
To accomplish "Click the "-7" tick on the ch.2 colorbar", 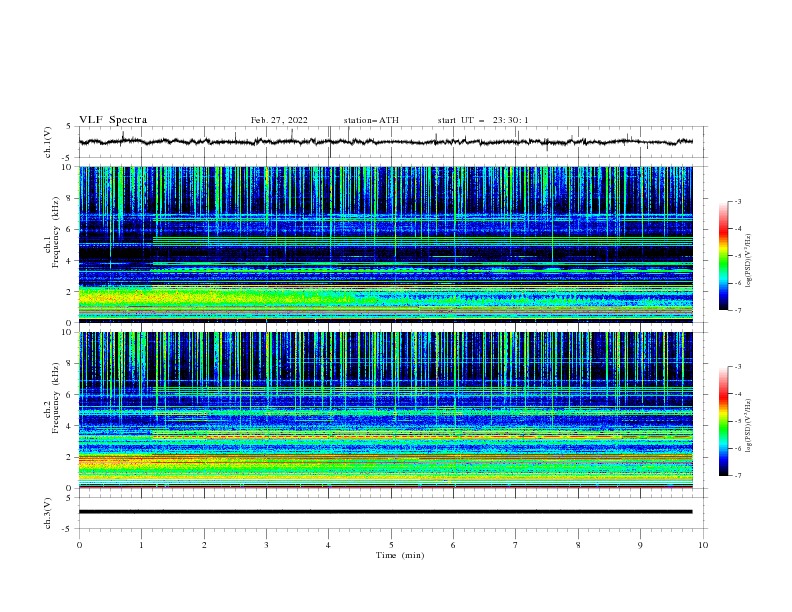I will pos(738,476).
